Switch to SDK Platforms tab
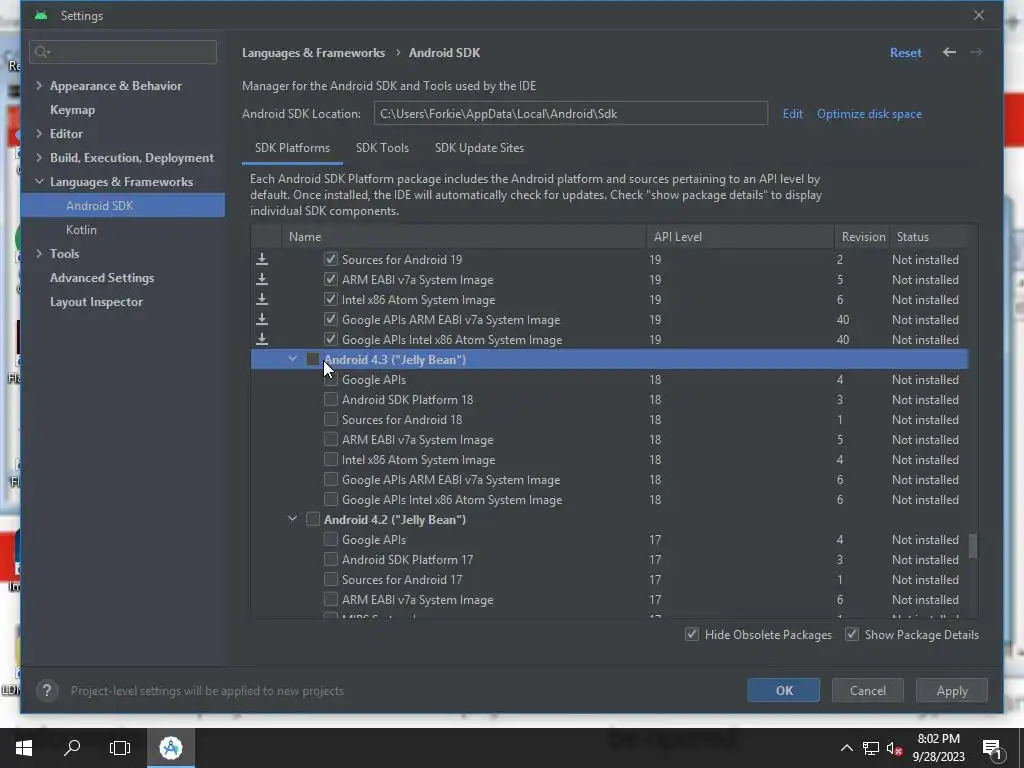The width and height of the screenshot is (1024, 768). tap(292, 148)
